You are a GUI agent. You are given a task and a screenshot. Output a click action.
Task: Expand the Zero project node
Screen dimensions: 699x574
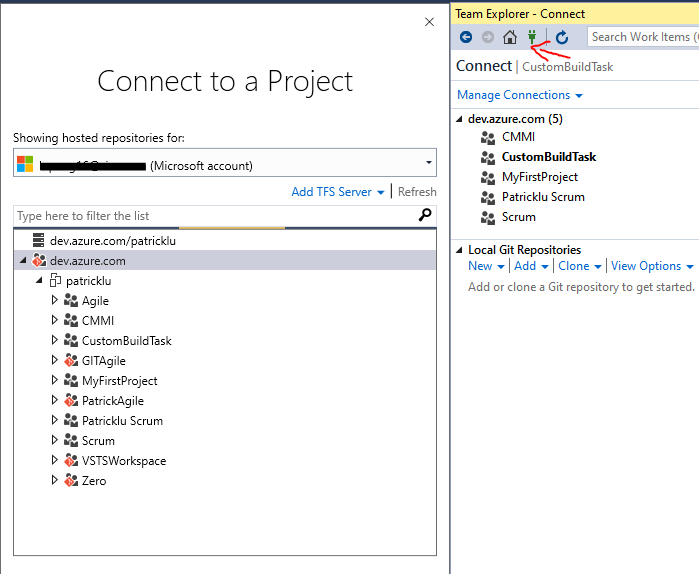tap(54, 480)
